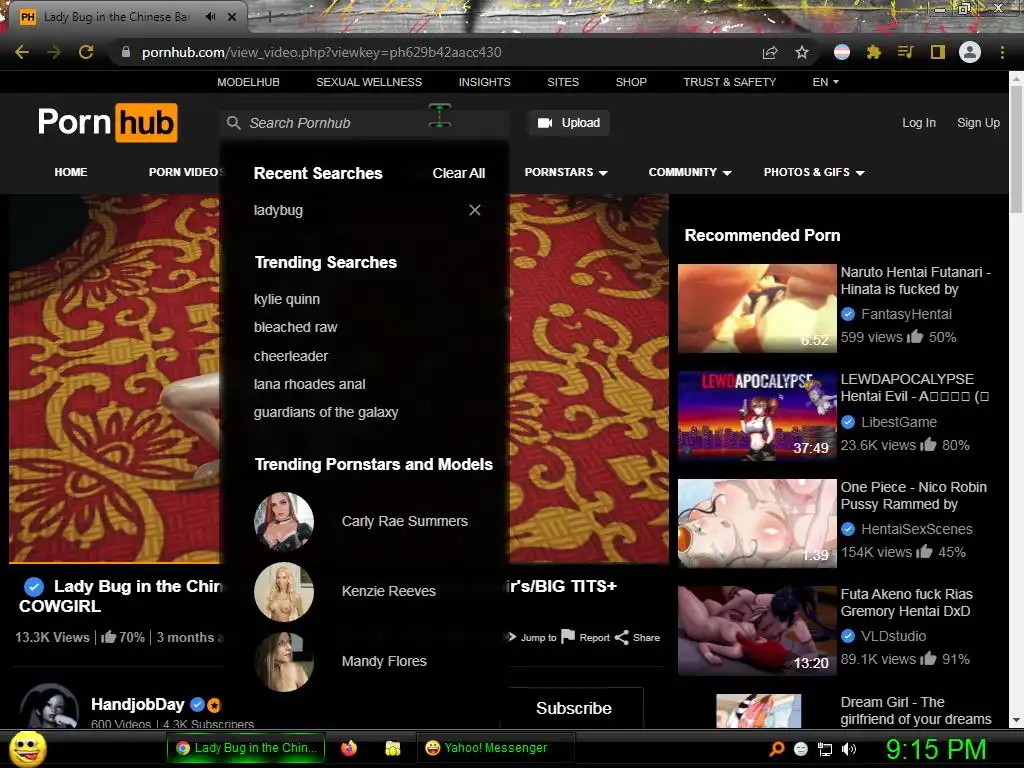
Task: Open the SITES top menu link
Action: [x=563, y=82]
